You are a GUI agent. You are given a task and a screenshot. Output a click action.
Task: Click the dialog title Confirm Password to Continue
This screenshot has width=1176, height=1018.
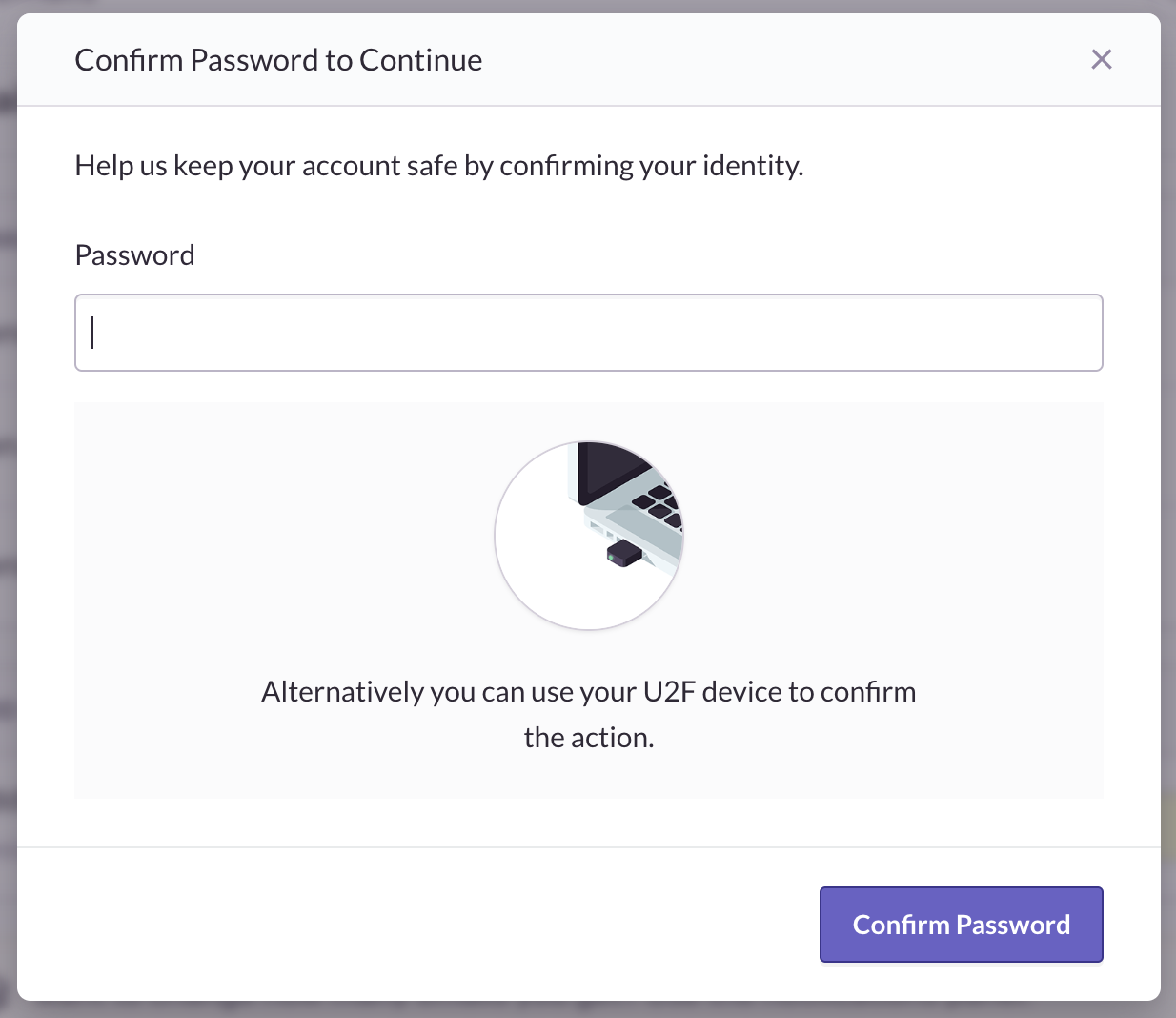click(x=278, y=59)
